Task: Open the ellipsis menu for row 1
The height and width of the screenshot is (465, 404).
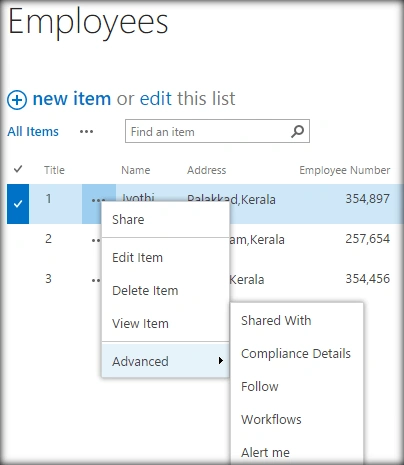Action: click(x=97, y=200)
